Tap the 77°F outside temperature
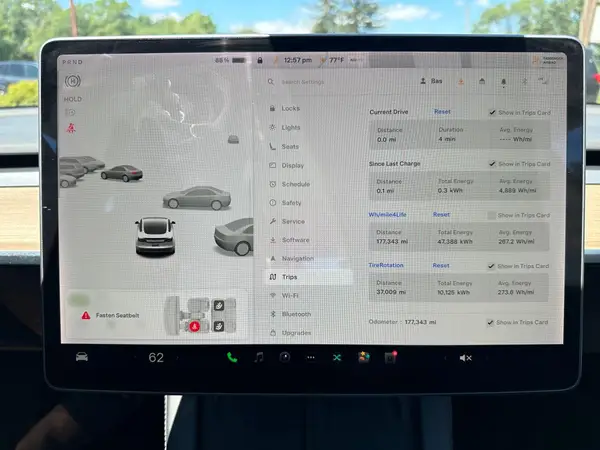 (x=337, y=60)
